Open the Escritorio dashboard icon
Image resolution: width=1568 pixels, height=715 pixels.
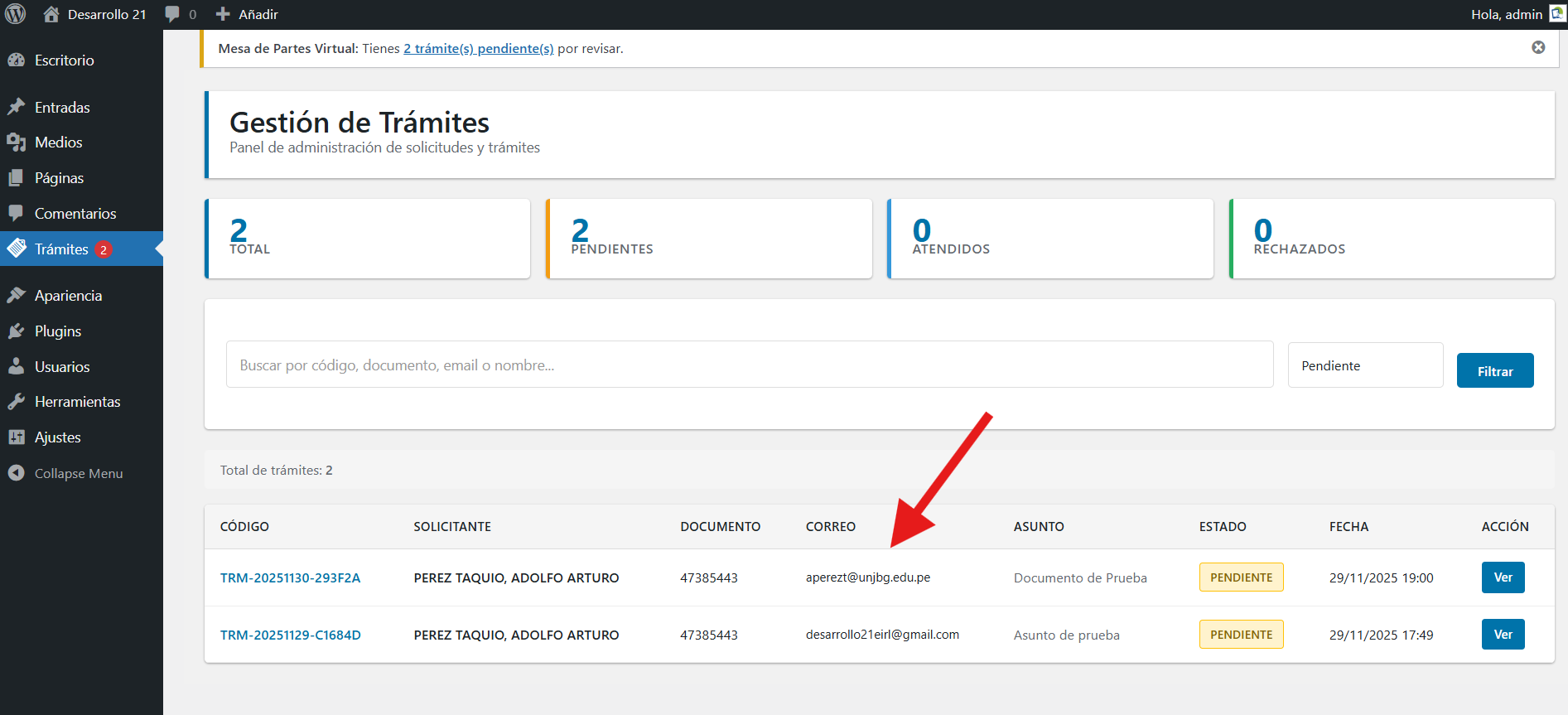pos(17,60)
